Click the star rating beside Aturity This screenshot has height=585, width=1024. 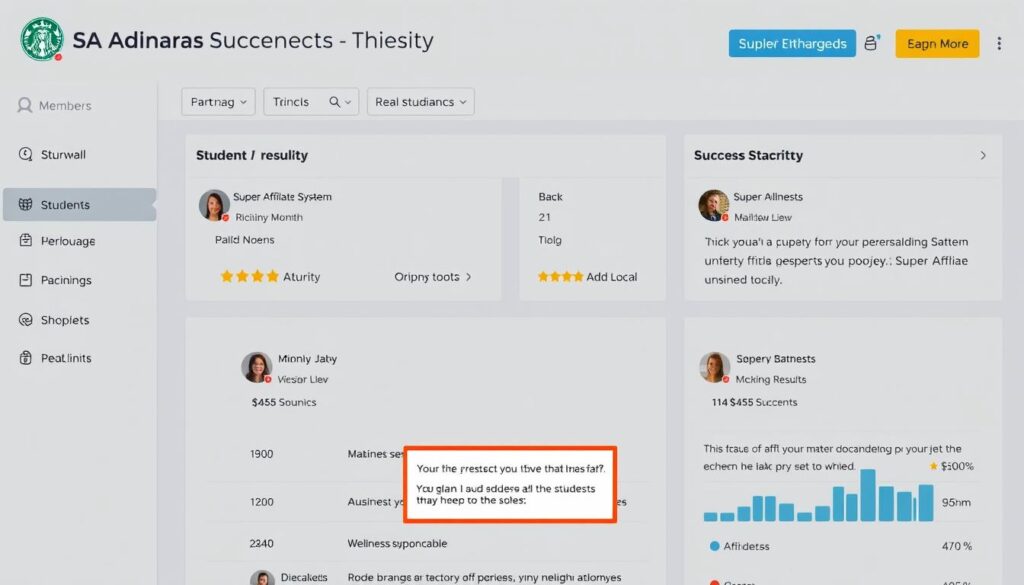pos(249,276)
